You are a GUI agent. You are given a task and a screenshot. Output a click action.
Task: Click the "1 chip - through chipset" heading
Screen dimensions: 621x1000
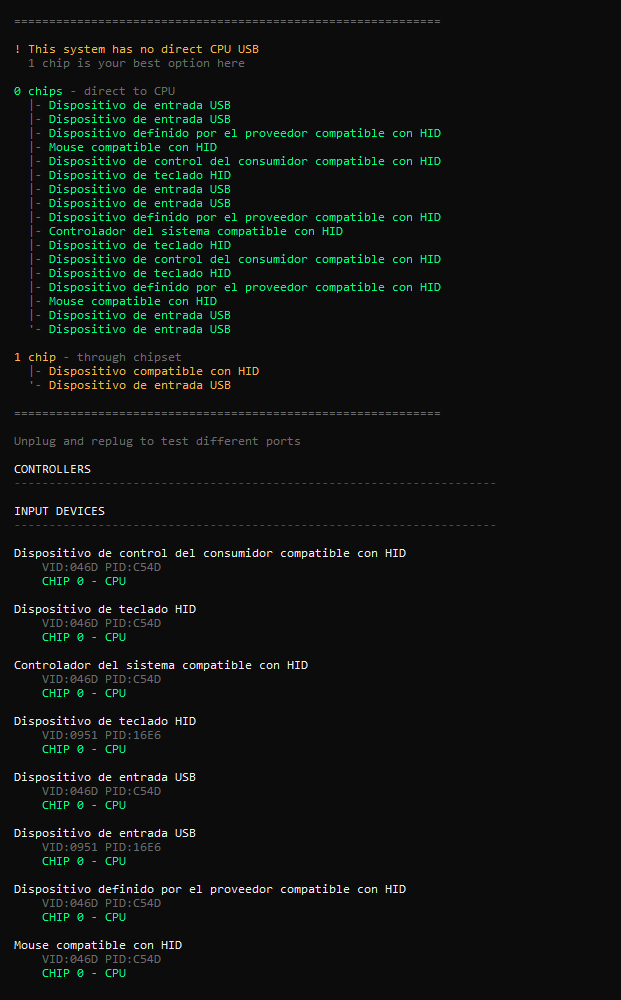[x=98, y=357]
